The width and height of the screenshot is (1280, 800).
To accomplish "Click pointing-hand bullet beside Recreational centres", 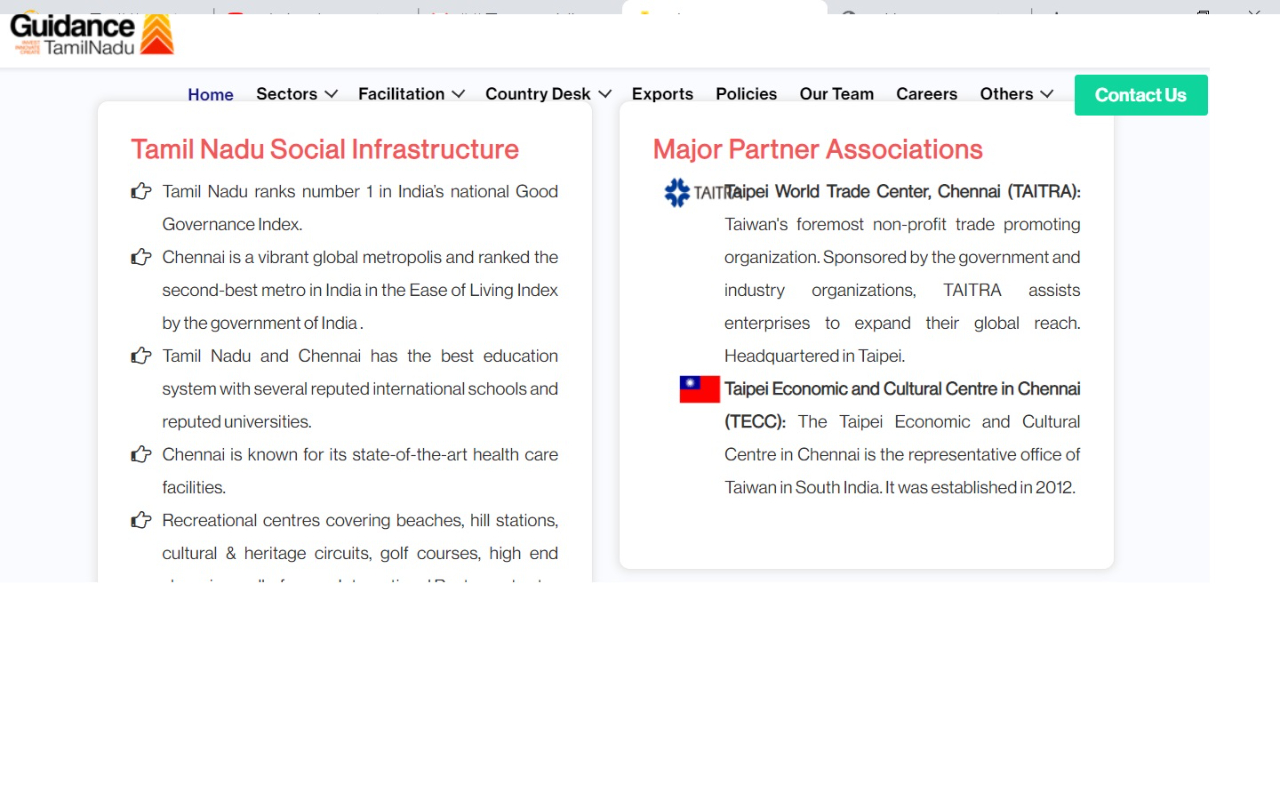I will point(141,520).
